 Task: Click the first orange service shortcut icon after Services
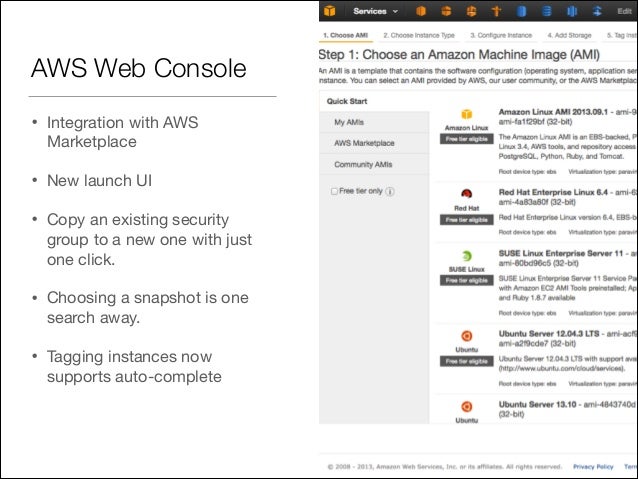pyautogui.click(x=421, y=11)
